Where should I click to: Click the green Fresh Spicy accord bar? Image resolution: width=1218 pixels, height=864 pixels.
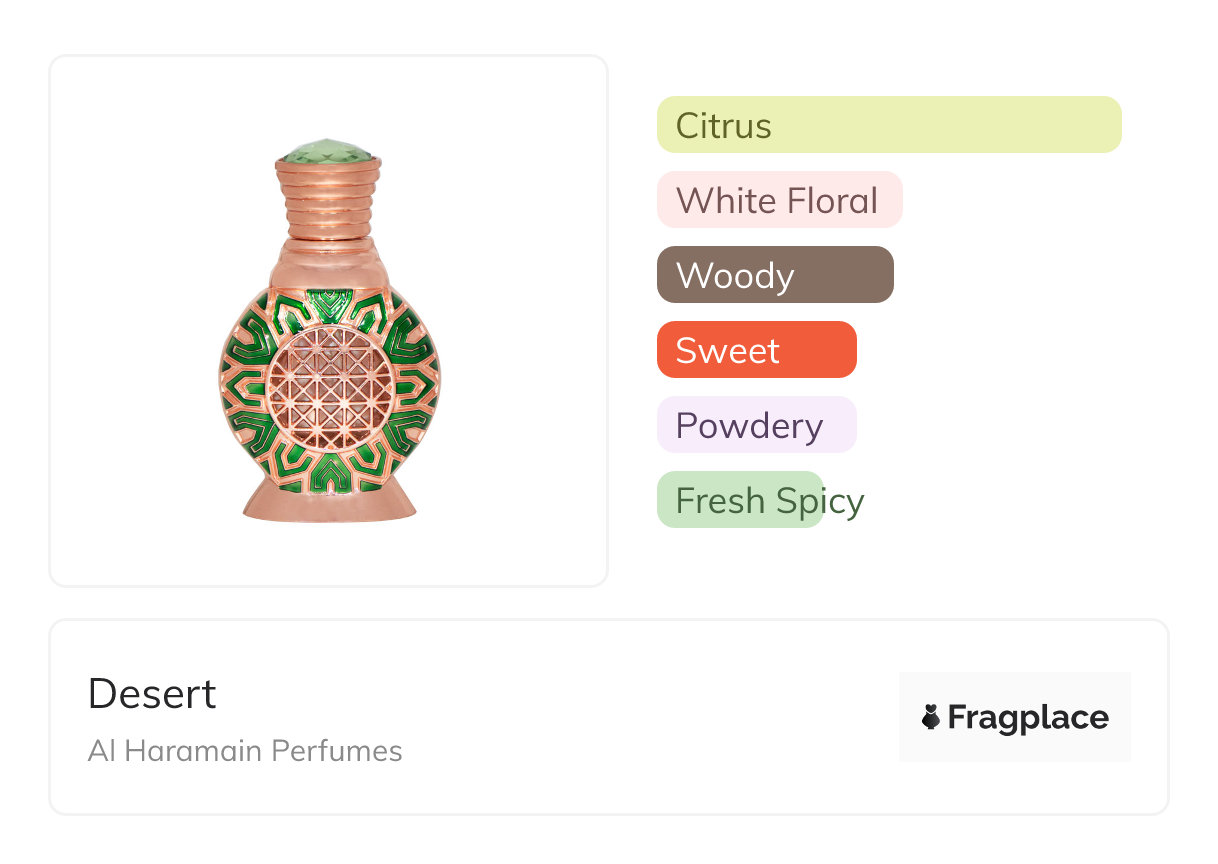click(739, 500)
